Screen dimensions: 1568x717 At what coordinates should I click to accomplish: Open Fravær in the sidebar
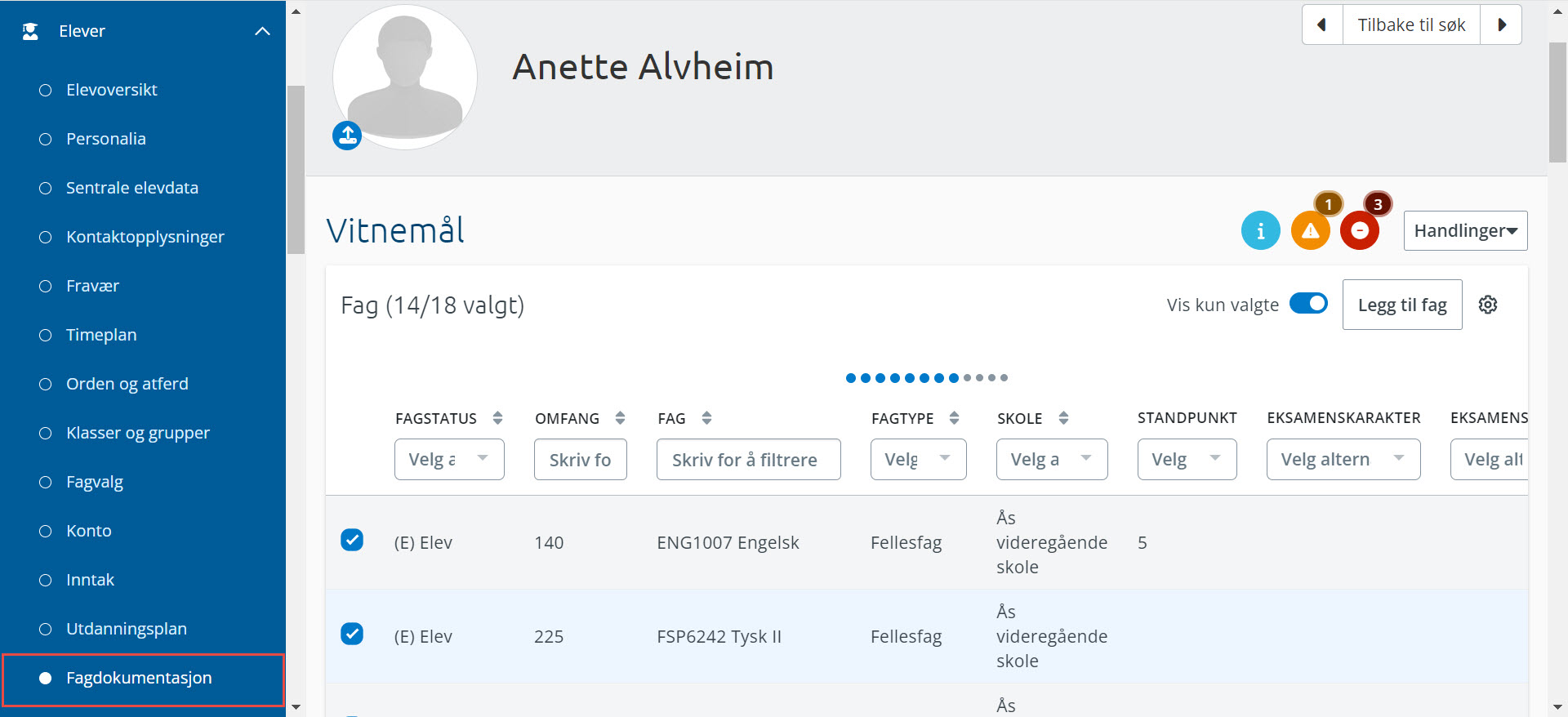[x=92, y=286]
